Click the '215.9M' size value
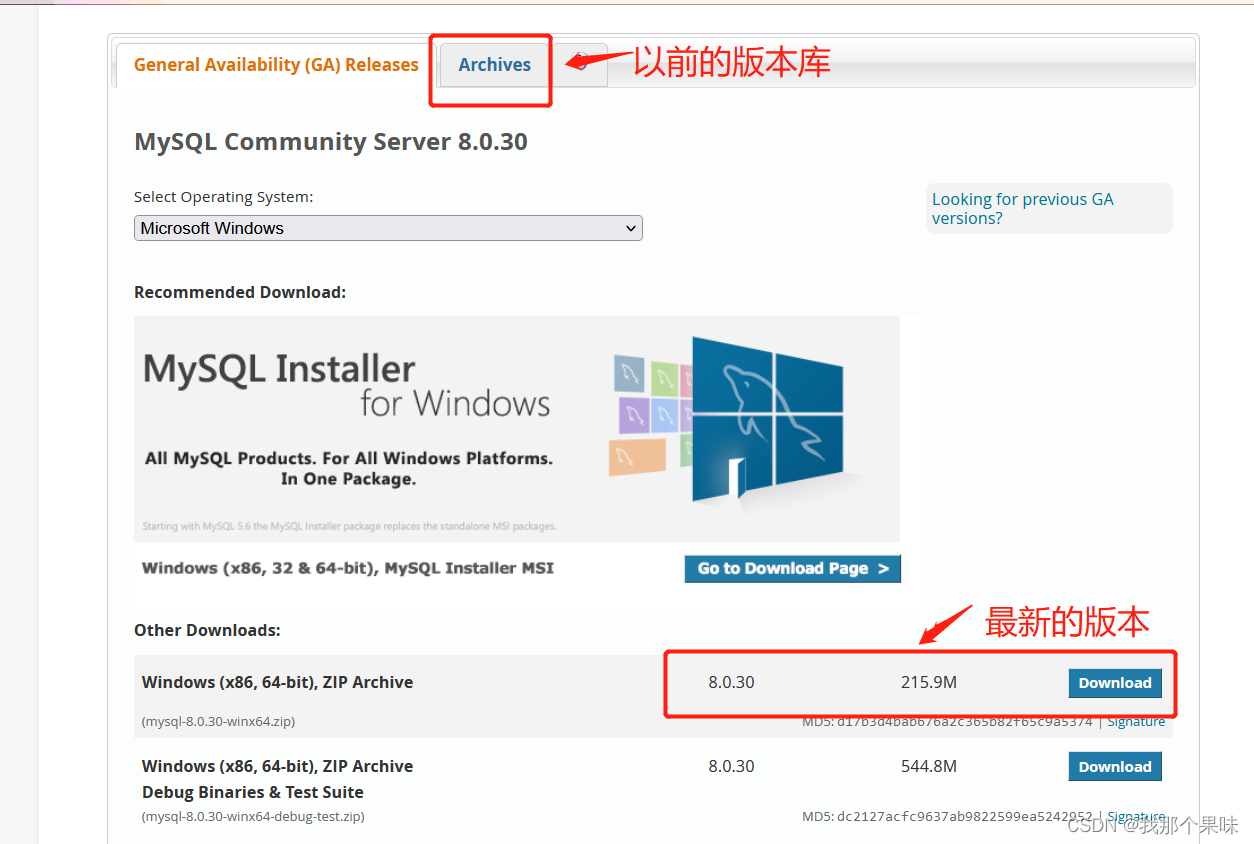1254x844 pixels. [929, 682]
